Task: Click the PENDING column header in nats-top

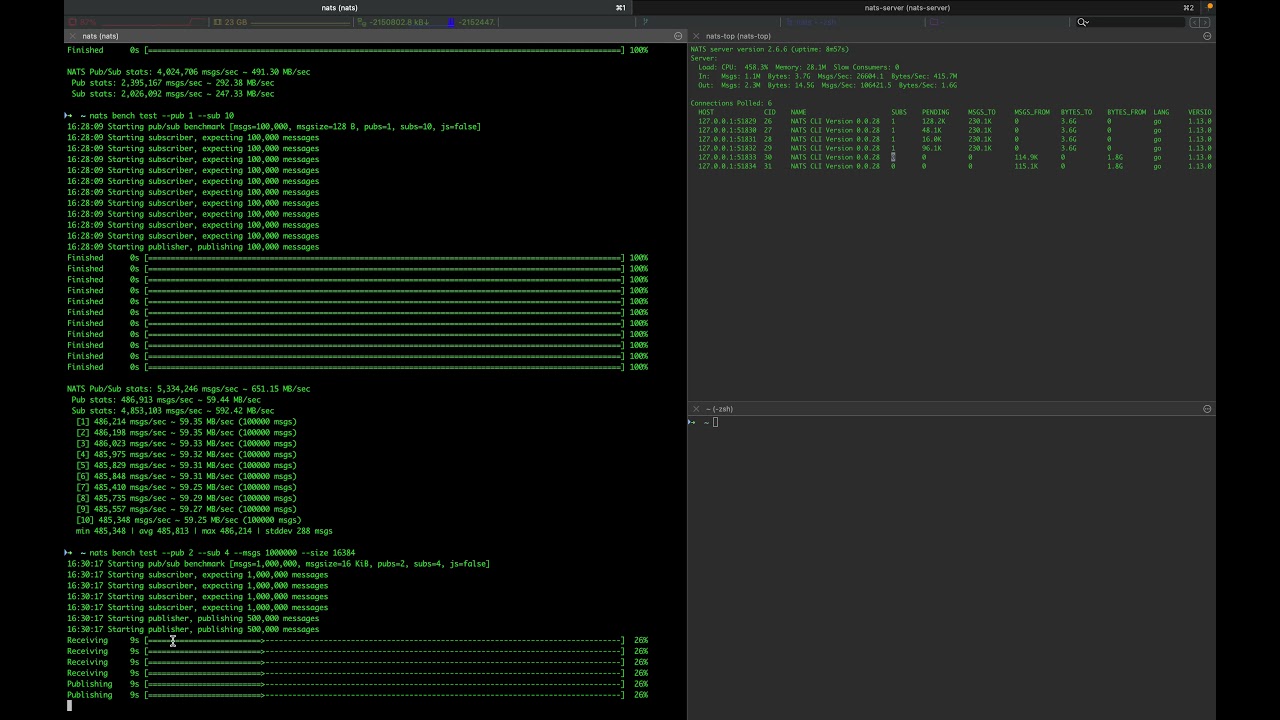Action: [935, 112]
